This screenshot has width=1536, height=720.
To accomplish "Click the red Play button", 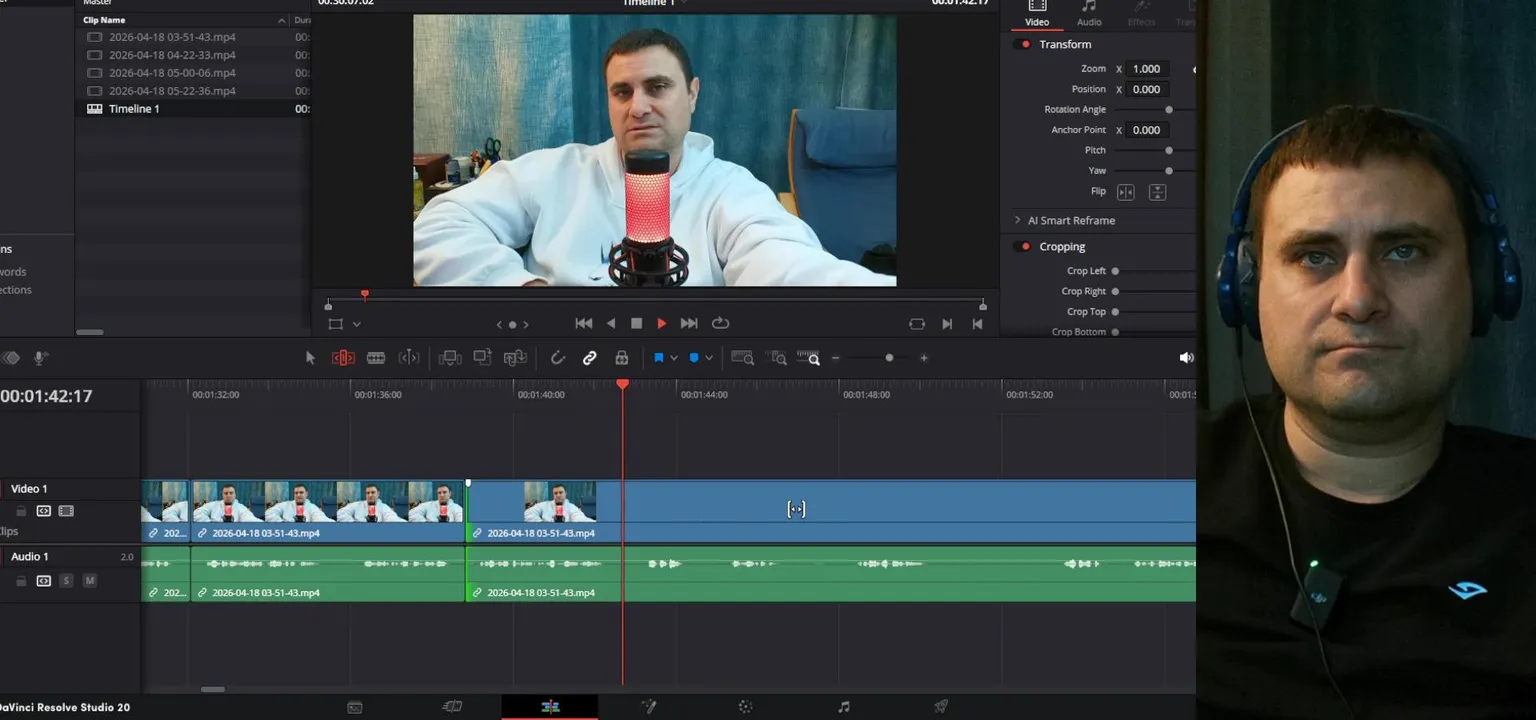I will click(661, 324).
